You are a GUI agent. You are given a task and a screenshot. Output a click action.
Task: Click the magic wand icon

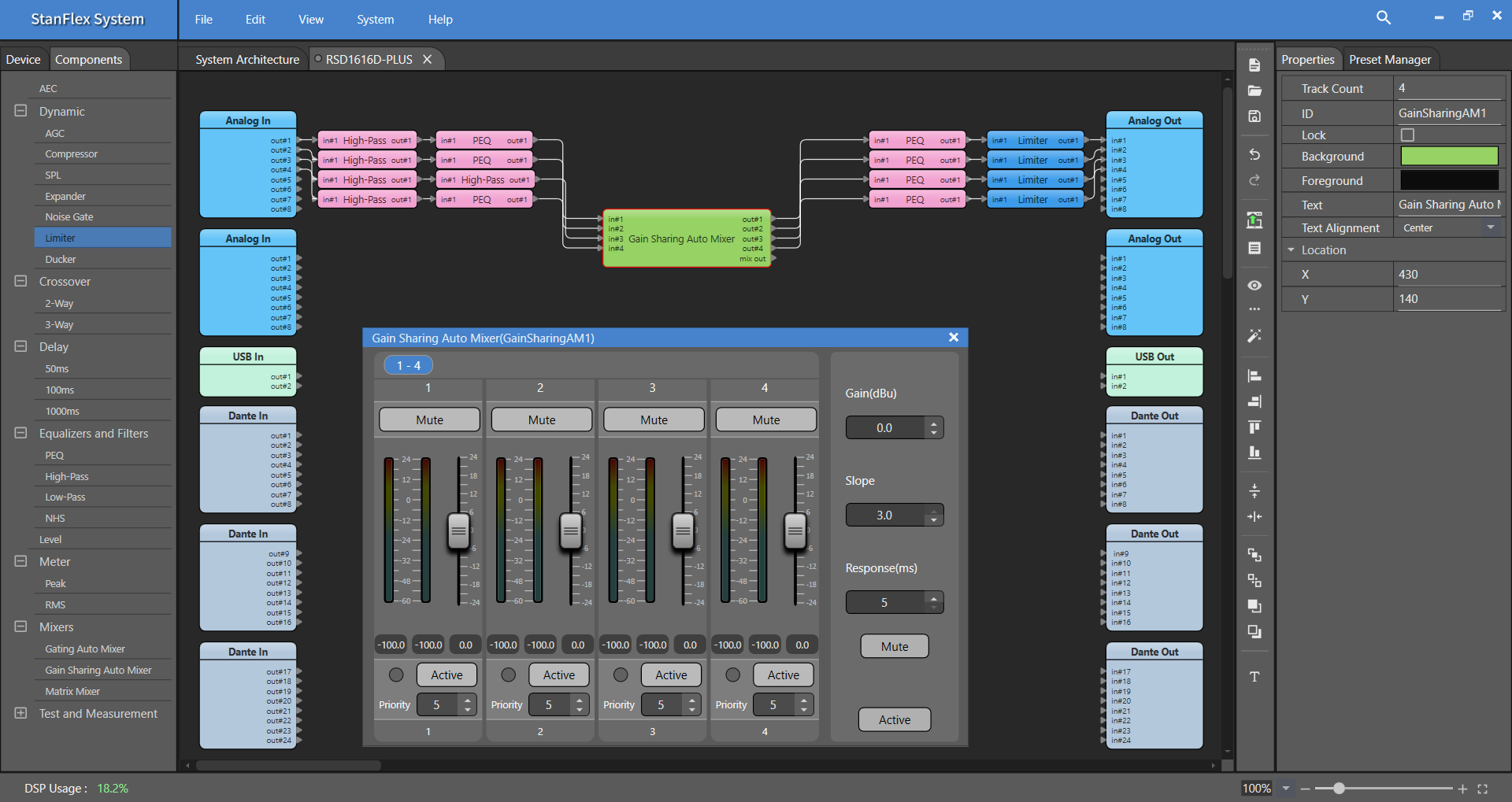tap(1254, 336)
